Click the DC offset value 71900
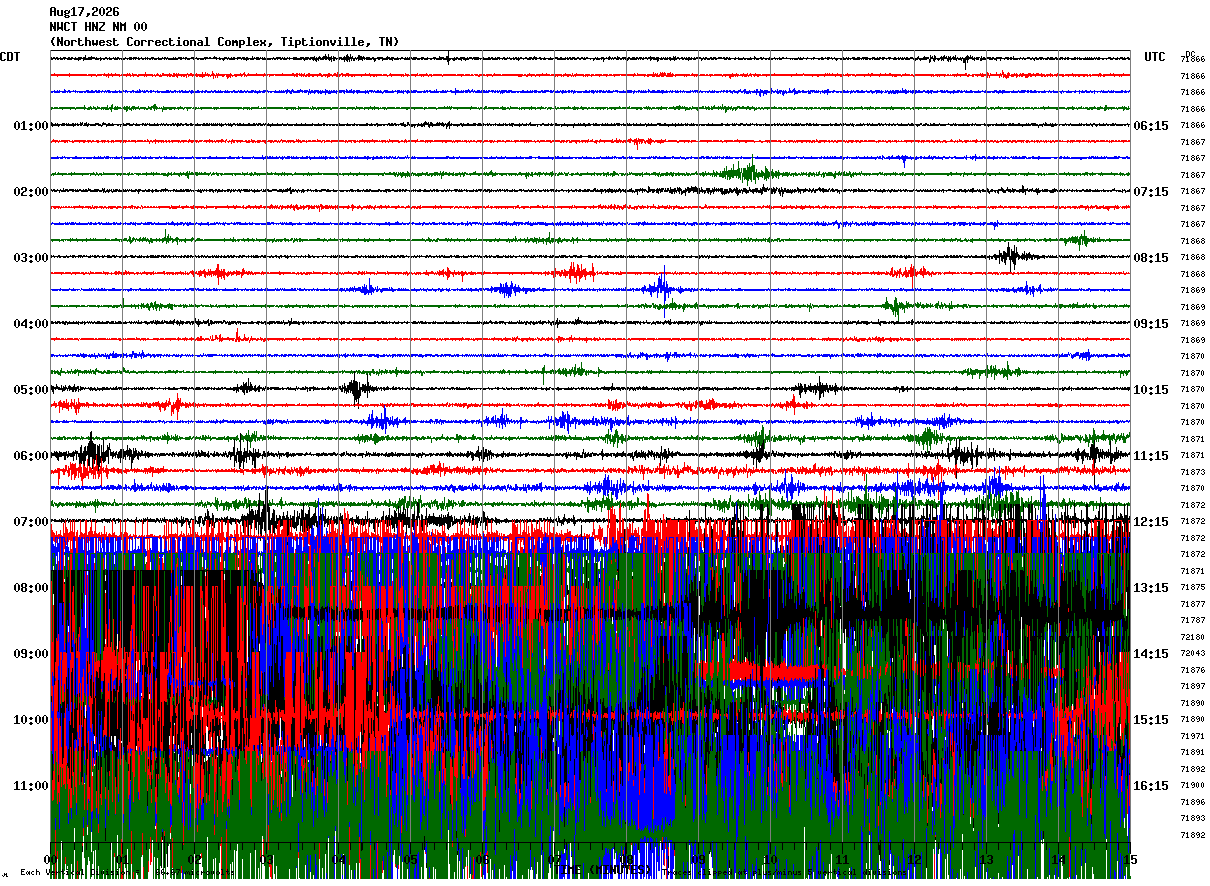The height and width of the screenshot is (886, 1210). 1192,786
